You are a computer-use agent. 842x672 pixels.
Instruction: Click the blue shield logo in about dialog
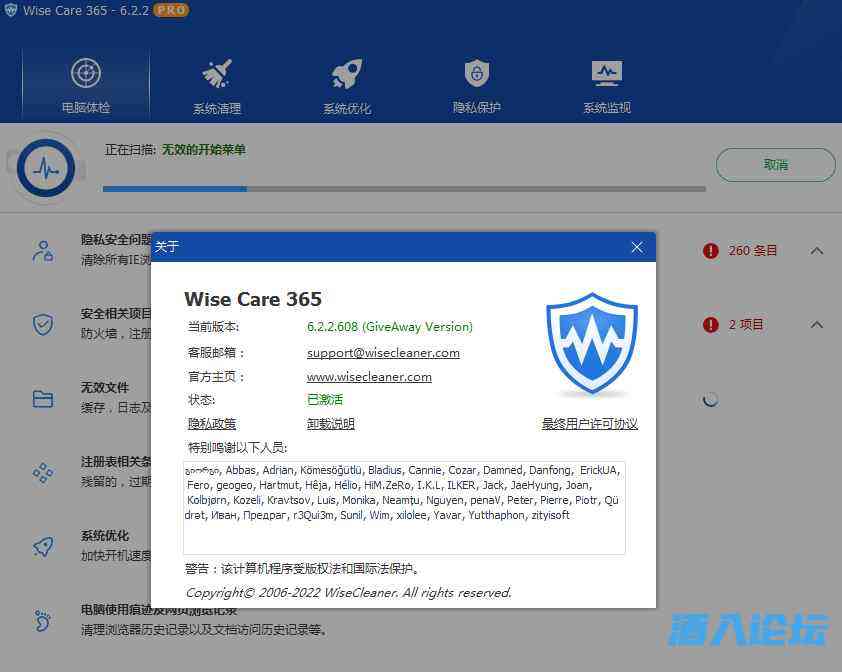pyautogui.click(x=592, y=344)
